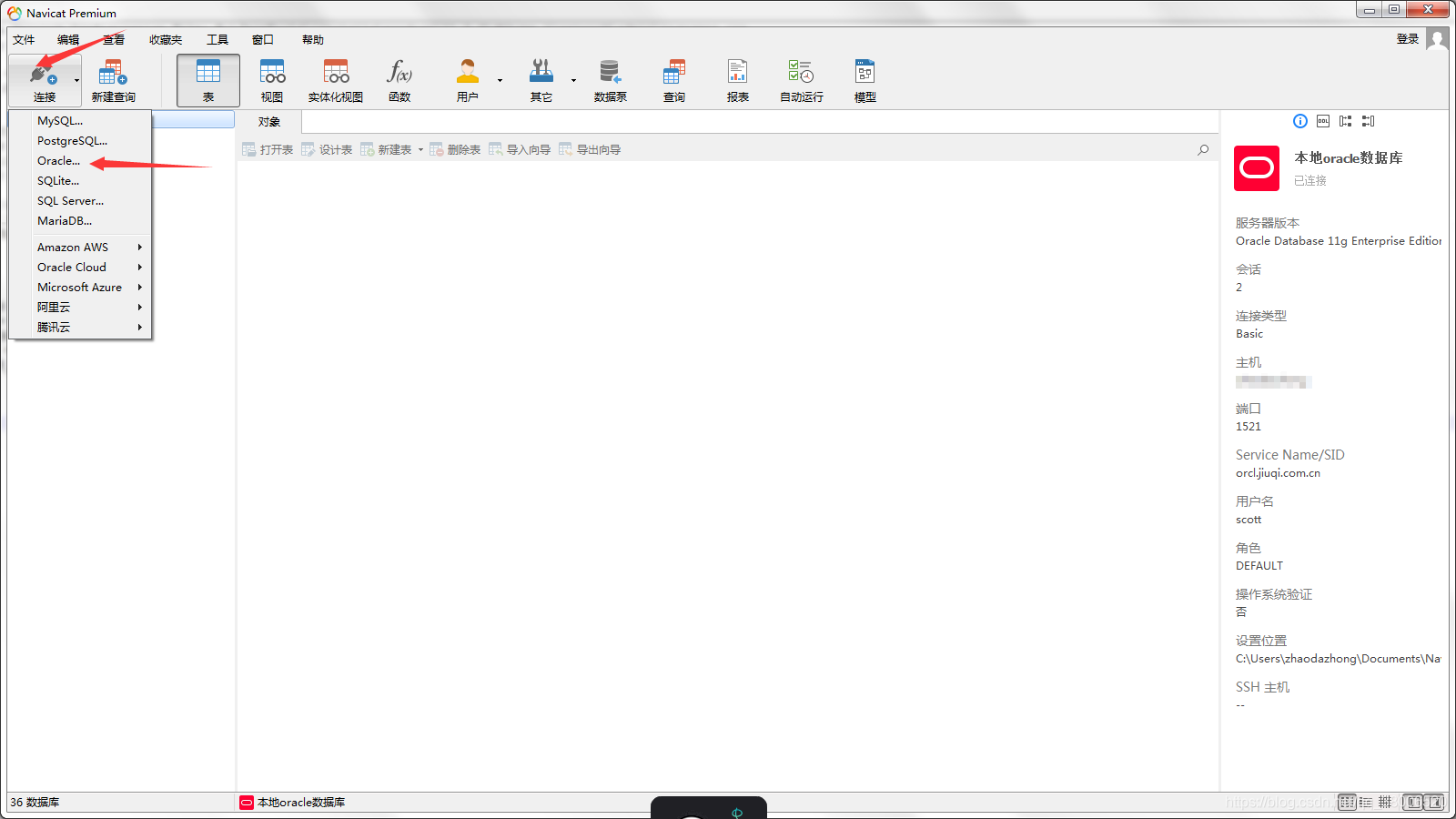Click the third info-panel icon next to DDL

(1346, 121)
